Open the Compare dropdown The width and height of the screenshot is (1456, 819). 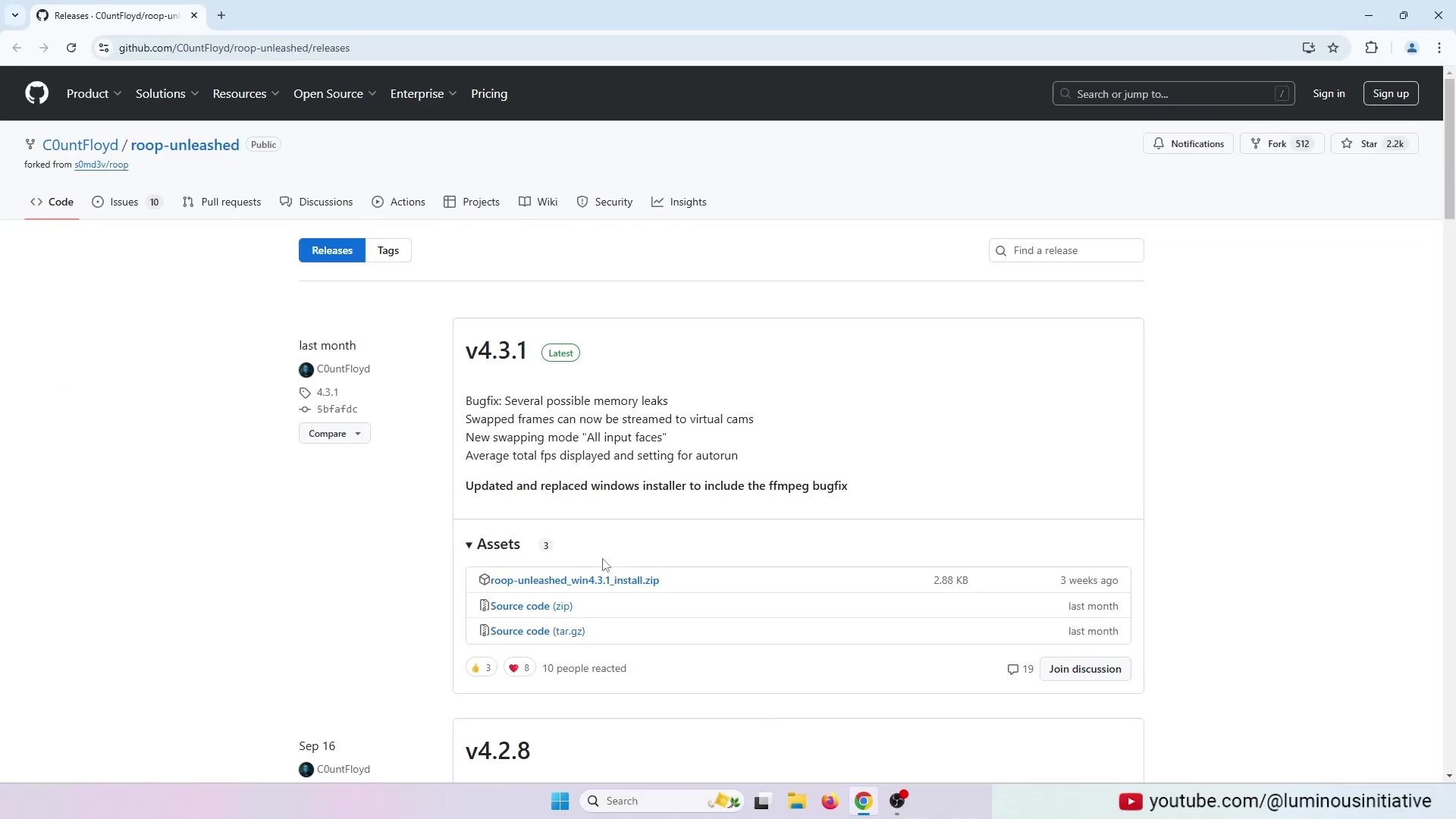[334, 434]
